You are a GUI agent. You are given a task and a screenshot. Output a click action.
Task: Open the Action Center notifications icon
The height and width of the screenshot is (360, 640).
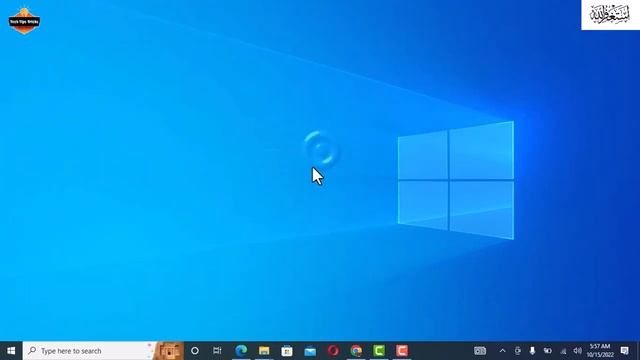[x=624, y=351]
